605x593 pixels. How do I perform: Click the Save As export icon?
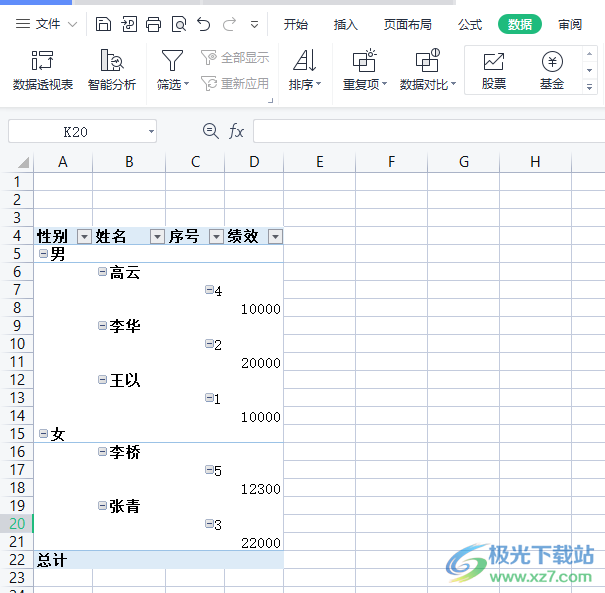(129, 24)
